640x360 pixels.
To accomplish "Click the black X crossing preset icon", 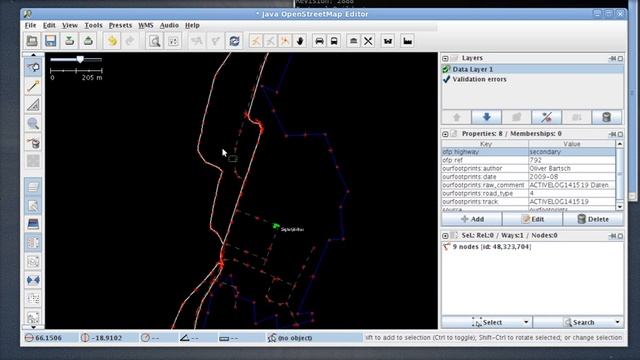I will 368,41.
